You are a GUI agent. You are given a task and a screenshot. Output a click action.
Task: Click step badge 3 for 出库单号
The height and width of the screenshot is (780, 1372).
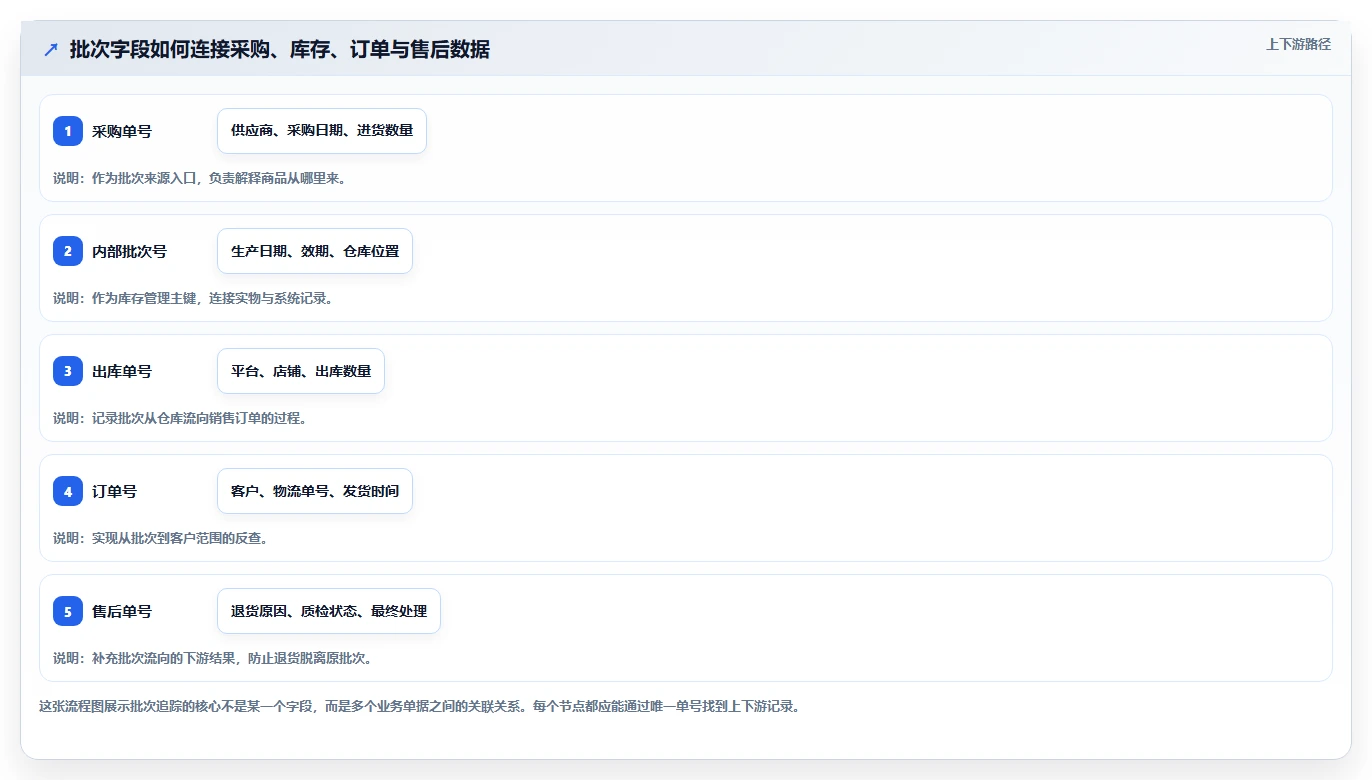point(68,371)
